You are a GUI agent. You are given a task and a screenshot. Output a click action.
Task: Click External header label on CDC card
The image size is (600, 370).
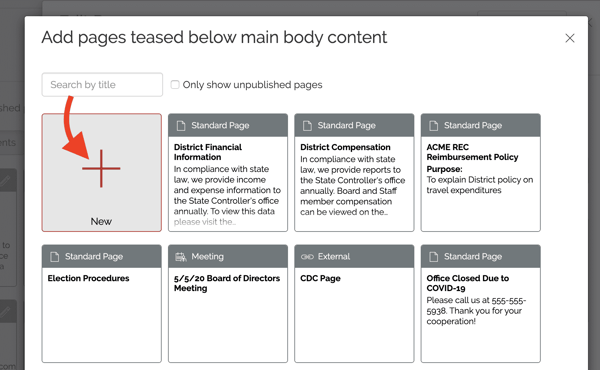point(334,257)
